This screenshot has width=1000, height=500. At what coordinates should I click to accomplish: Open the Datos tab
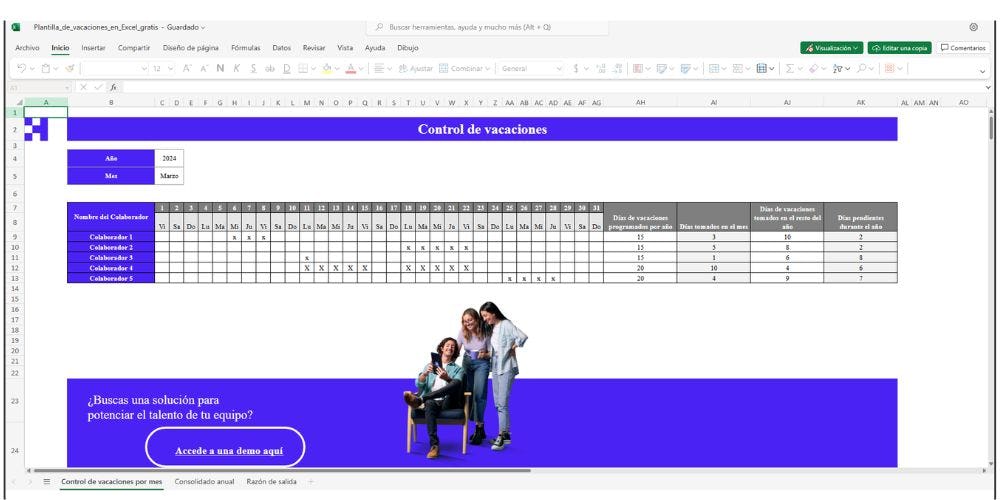point(281,48)
